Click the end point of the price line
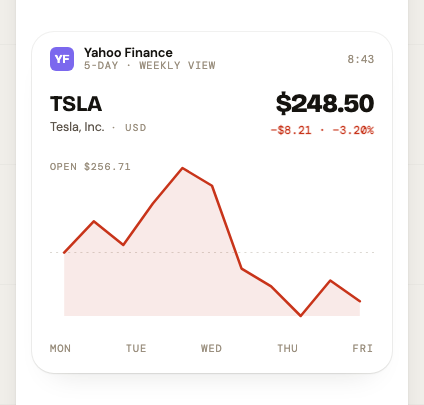Screen dimensions: 424x405 (360, 301)
